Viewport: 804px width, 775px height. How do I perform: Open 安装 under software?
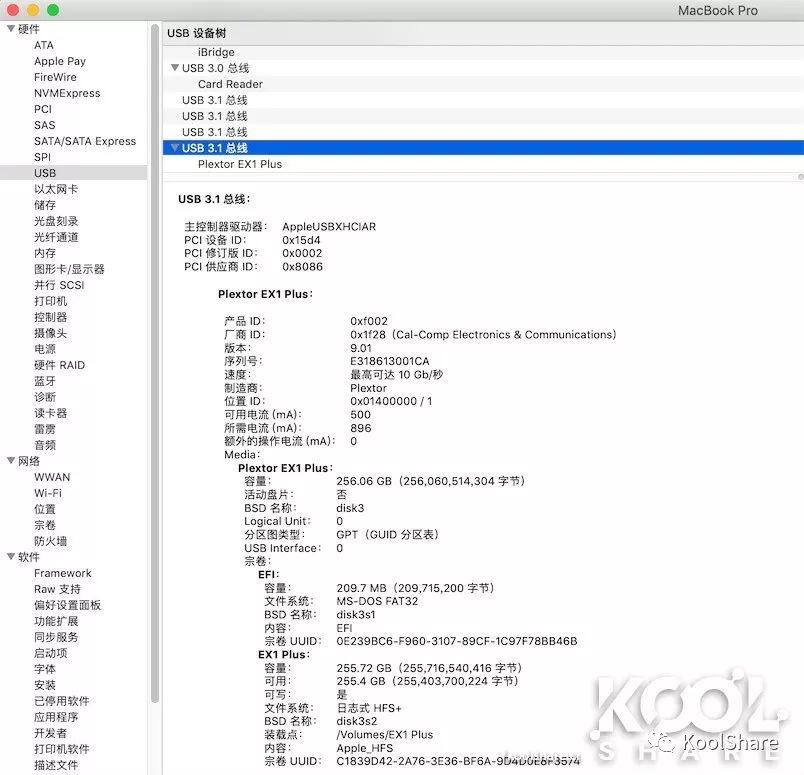pos(45,685)
